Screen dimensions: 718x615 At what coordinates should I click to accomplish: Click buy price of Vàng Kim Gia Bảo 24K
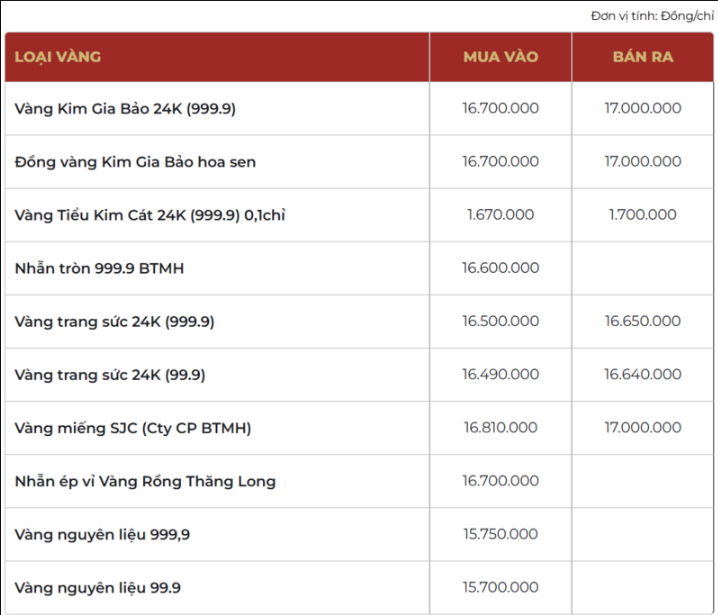pos(500,108)
